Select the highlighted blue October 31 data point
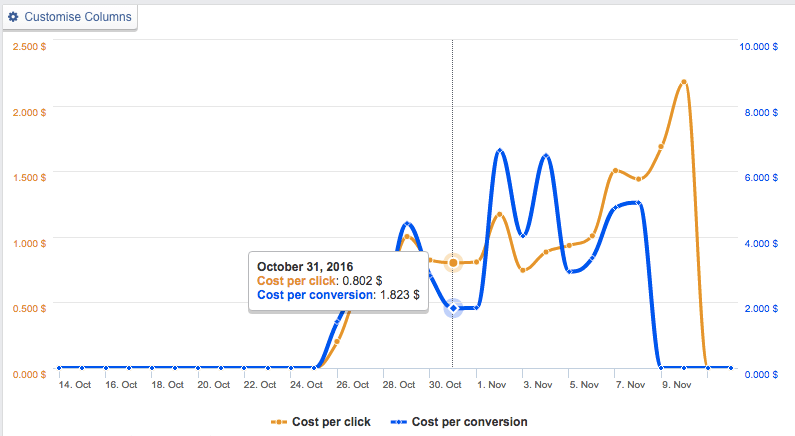Image resolution: width=795 pixels, height=436 pixels. click(453, 308)
